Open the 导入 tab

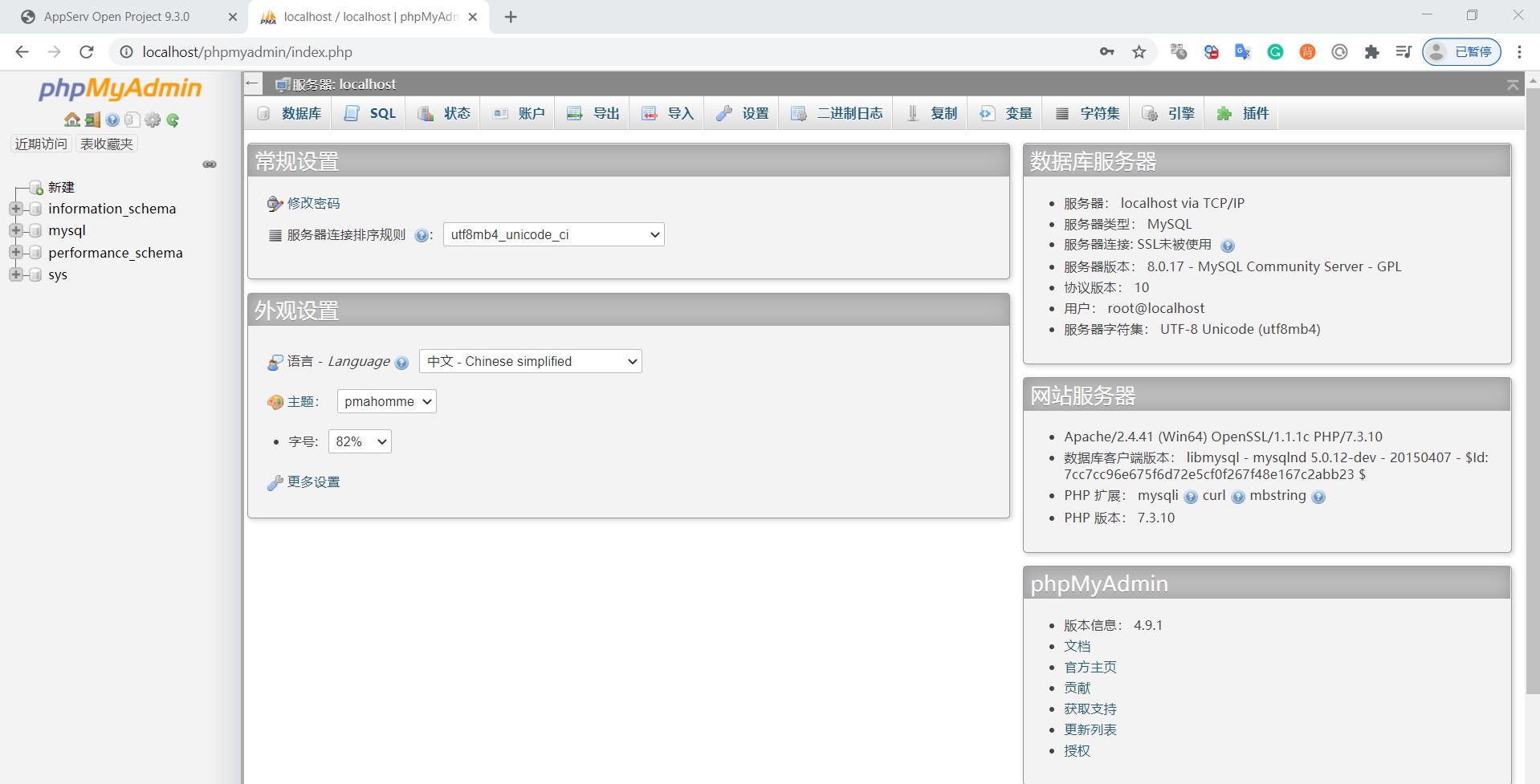[x=667, y=113]
